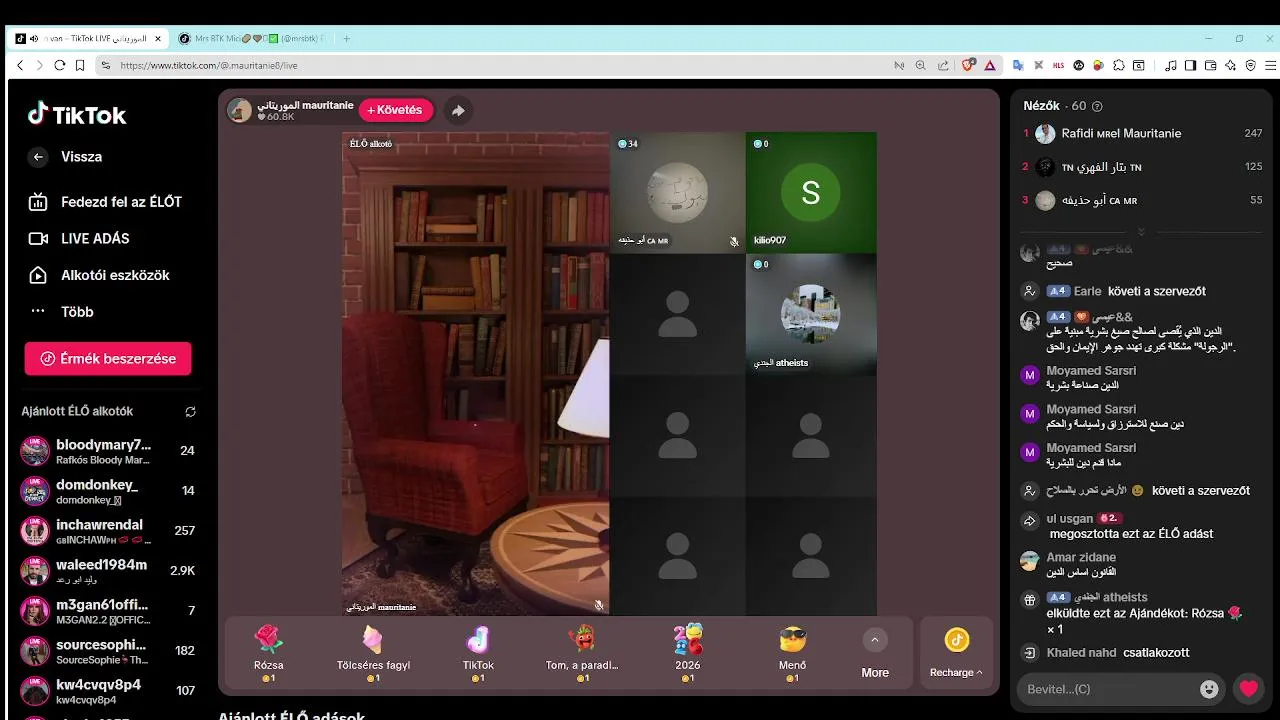Open Nézők info help icon
The image size is (1280, 720).
(x=1097, y=106)
